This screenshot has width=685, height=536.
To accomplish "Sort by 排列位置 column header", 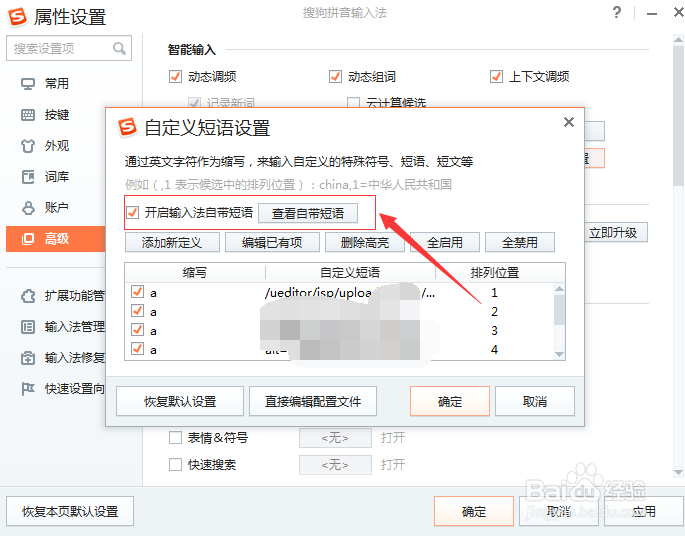I will pyautogui.click(x=495, y=273).
